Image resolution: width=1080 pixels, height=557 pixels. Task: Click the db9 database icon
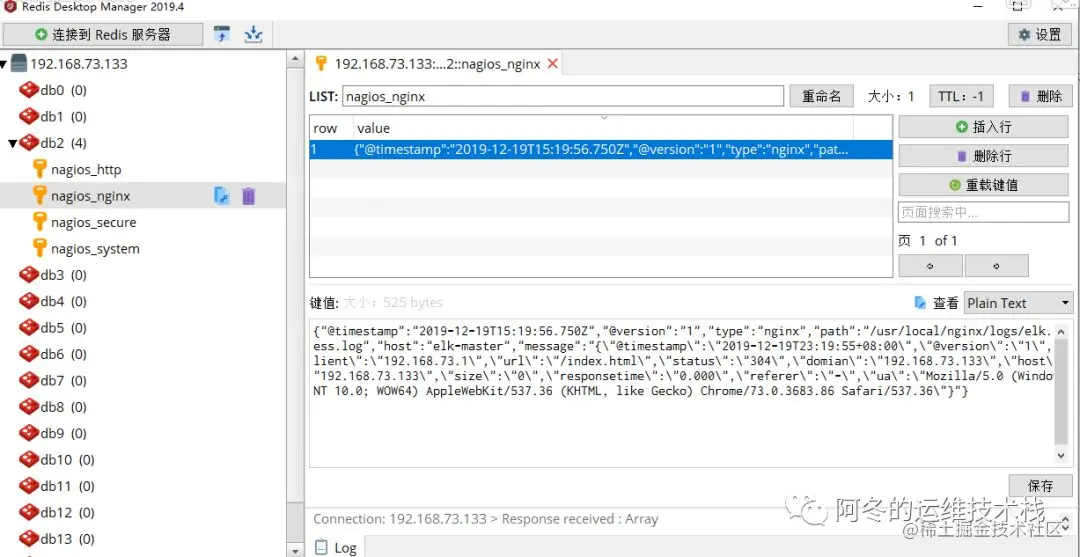29,433
